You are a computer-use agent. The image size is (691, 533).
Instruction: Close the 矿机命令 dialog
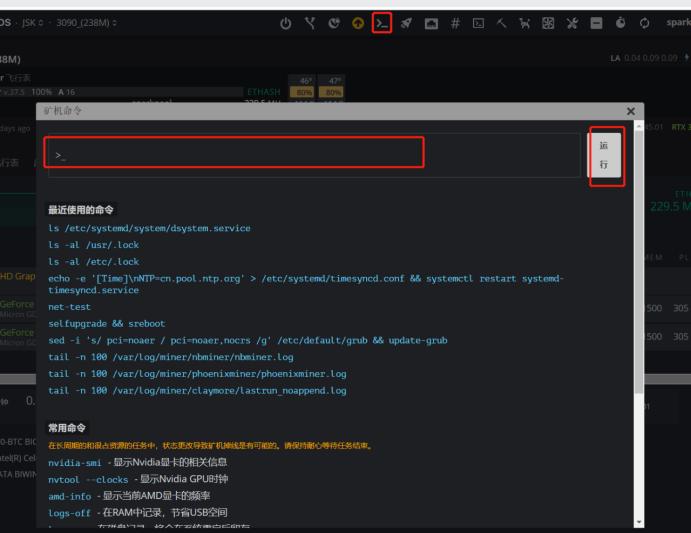630,112
